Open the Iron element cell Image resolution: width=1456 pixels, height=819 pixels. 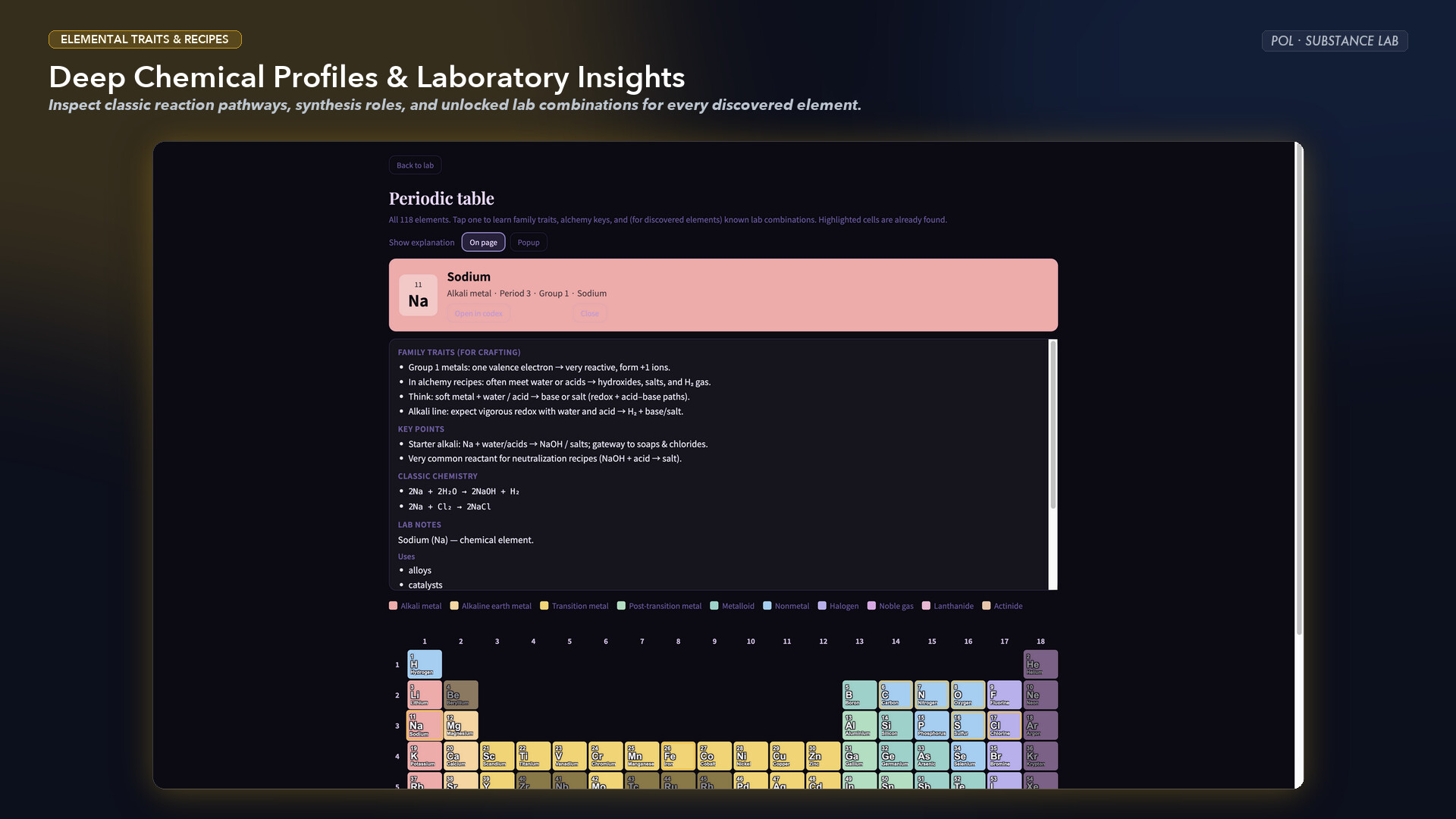(678, 756)
